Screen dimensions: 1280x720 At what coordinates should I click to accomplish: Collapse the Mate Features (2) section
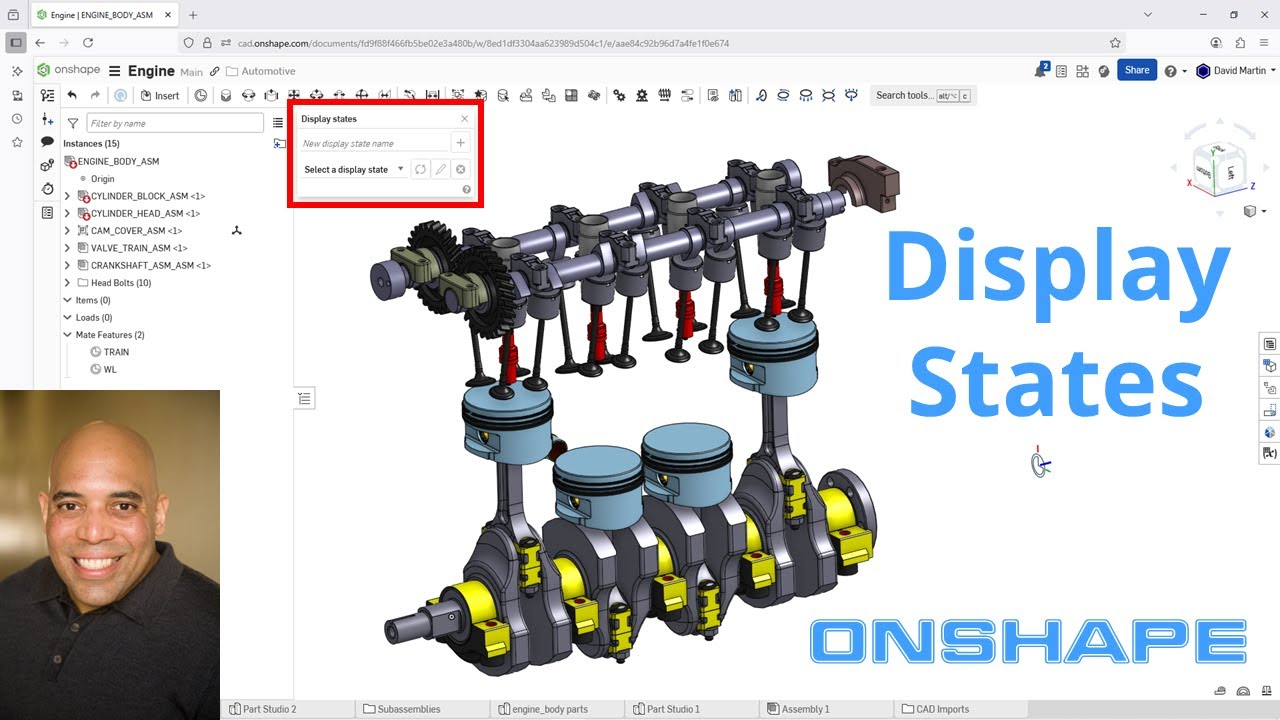[67, 335]
